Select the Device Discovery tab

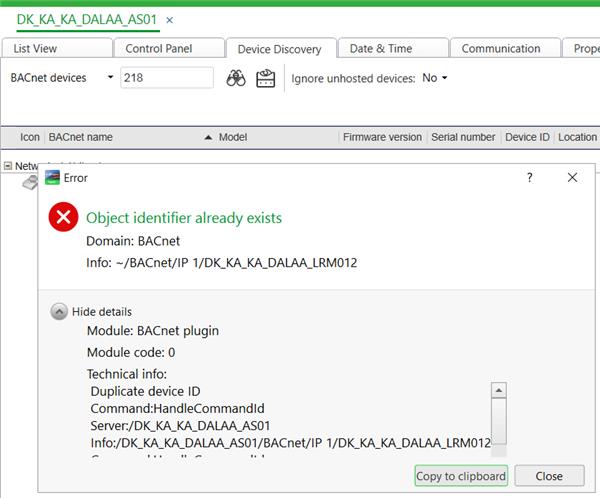coord(281,49)
